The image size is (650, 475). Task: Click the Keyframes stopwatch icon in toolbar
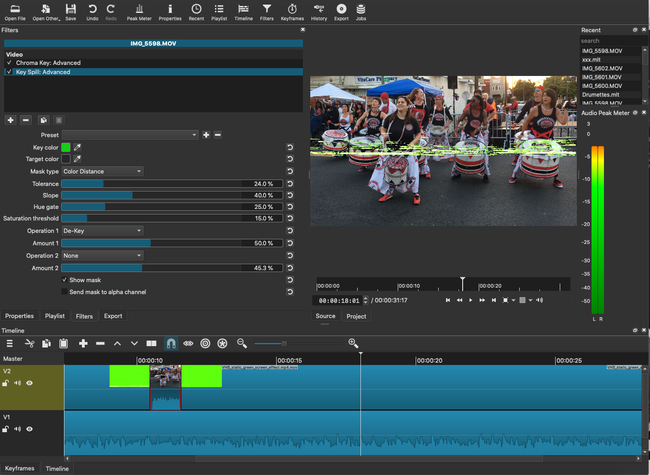click(290, 9)
